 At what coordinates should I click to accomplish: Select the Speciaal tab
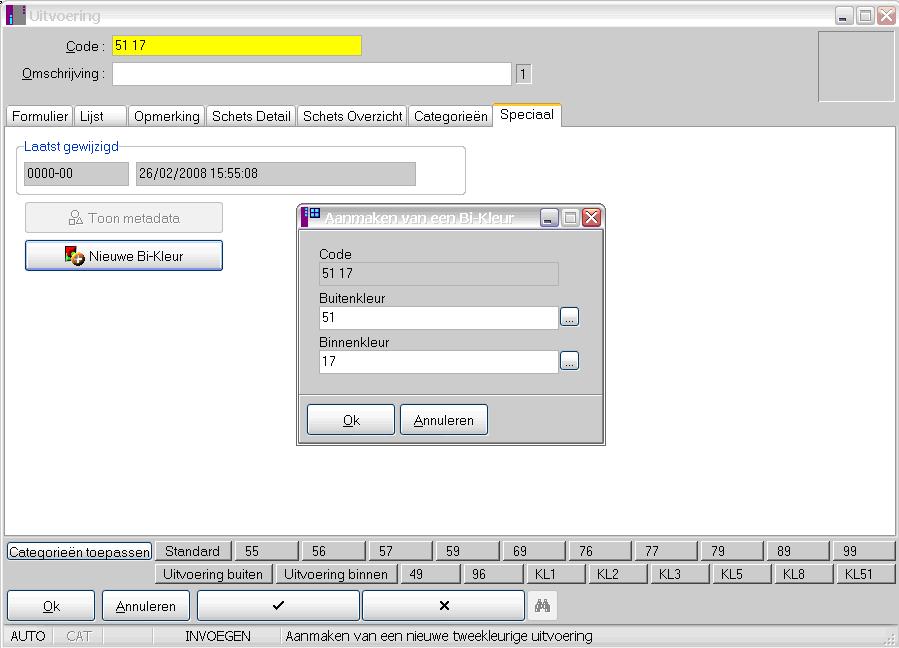tap(527, 115)
